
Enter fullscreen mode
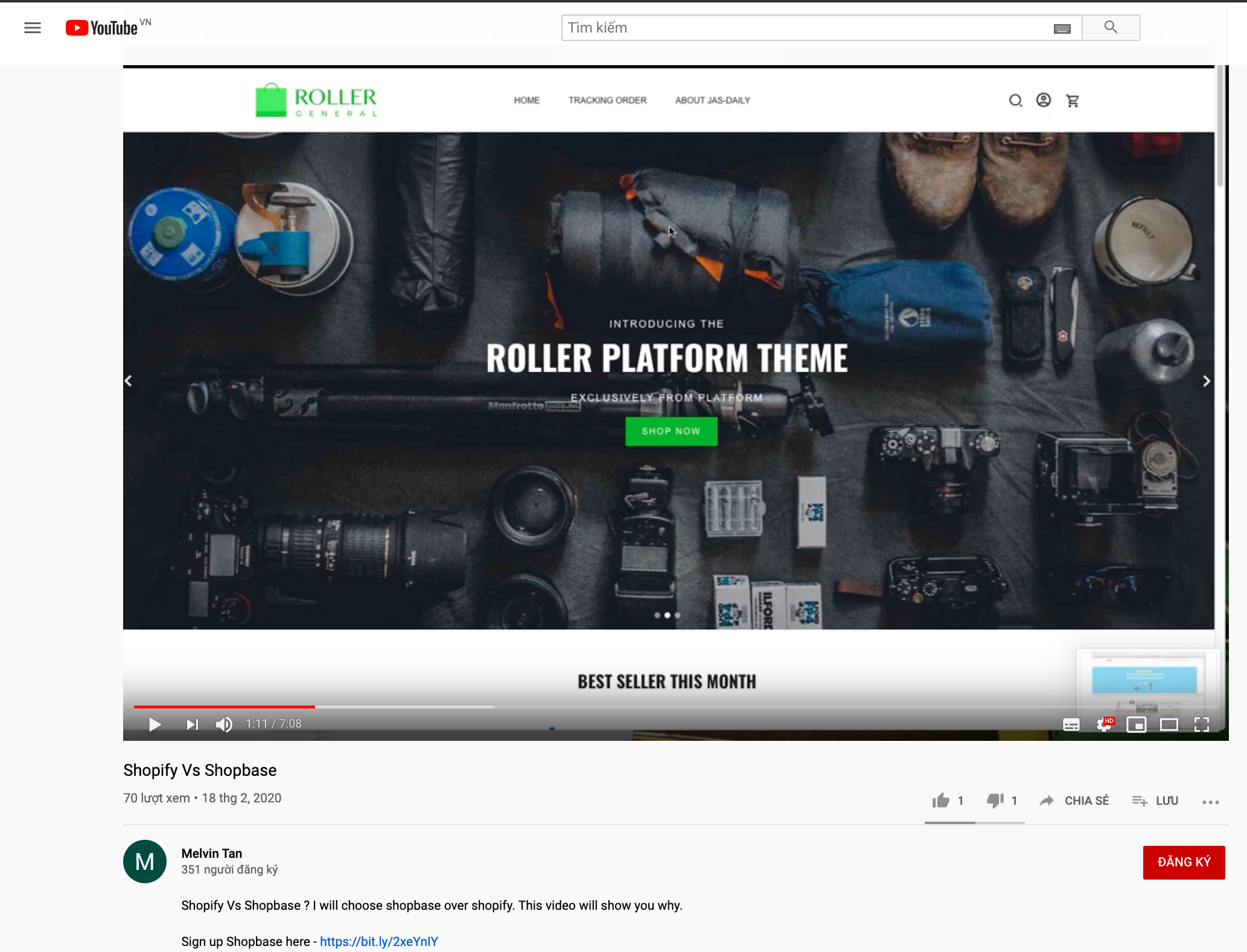click(1202, 725)
